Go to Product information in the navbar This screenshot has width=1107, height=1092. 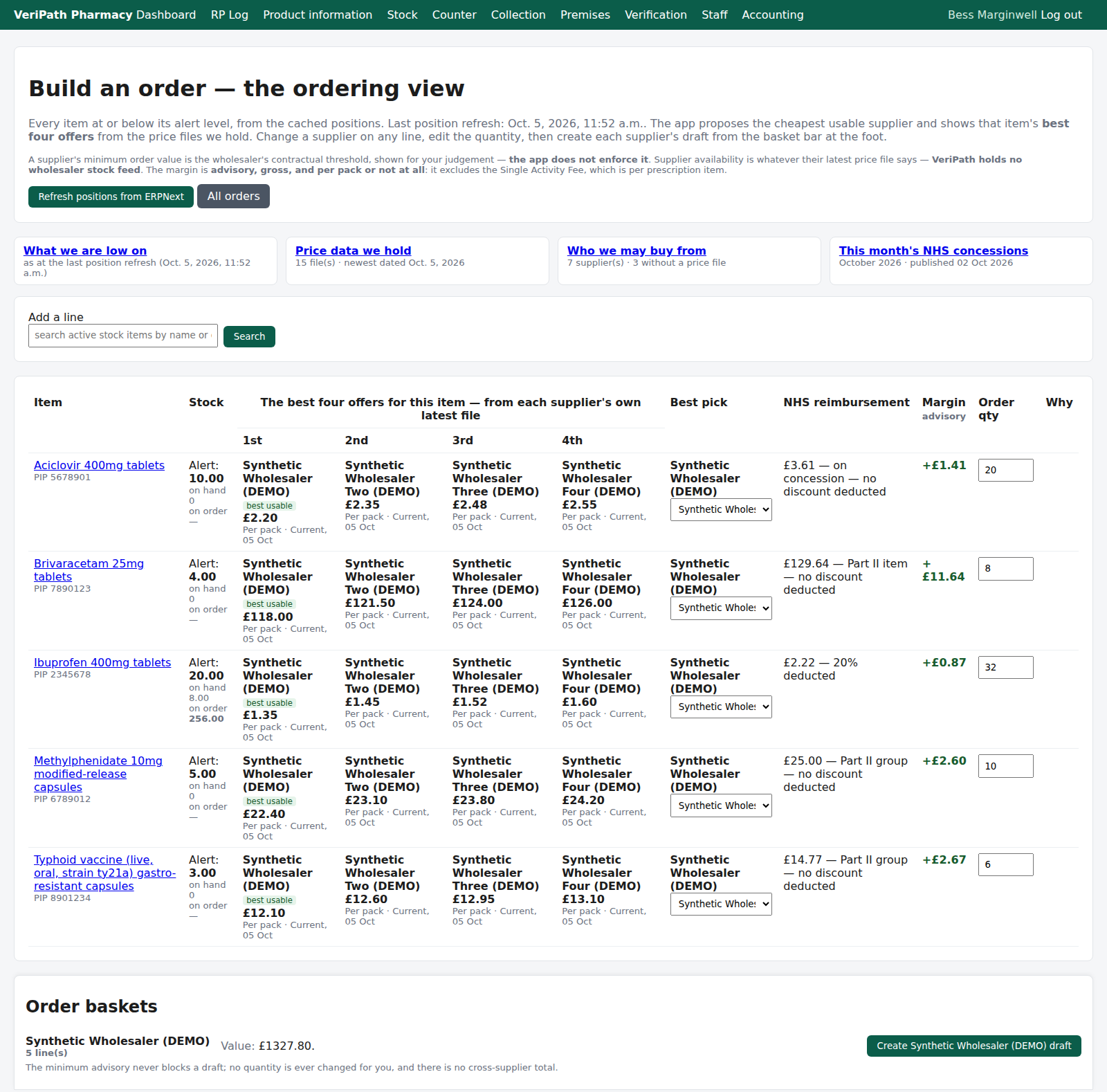(x=318, y=15)
